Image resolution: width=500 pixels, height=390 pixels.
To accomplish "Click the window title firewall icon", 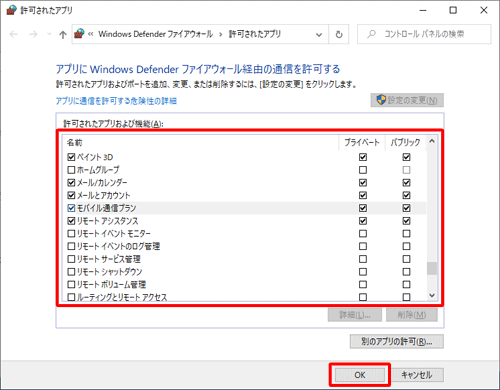I will [11, 10].
